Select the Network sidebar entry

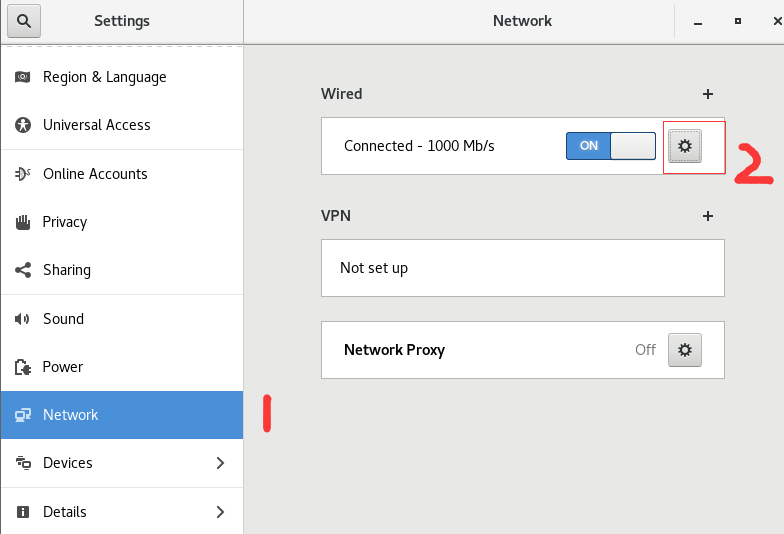pos(70,415)
